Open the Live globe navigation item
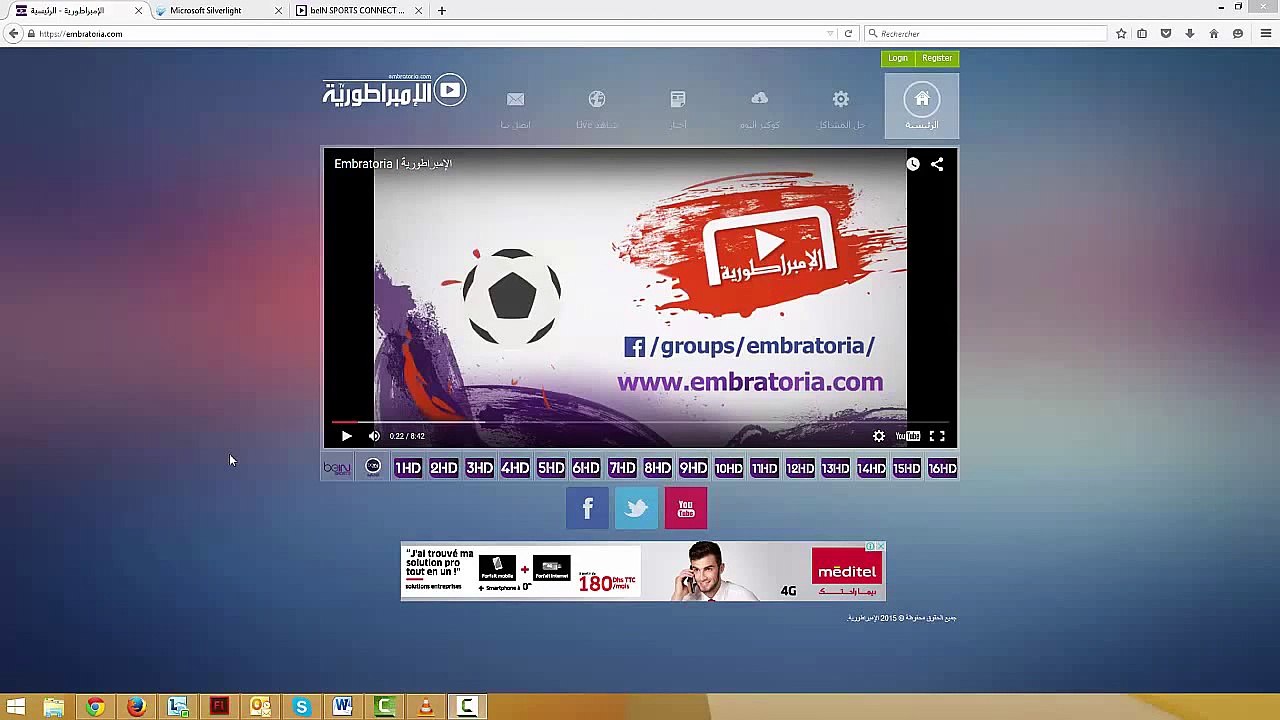The width and height of the screenshot is (1280, 720). tap(597, 108)
